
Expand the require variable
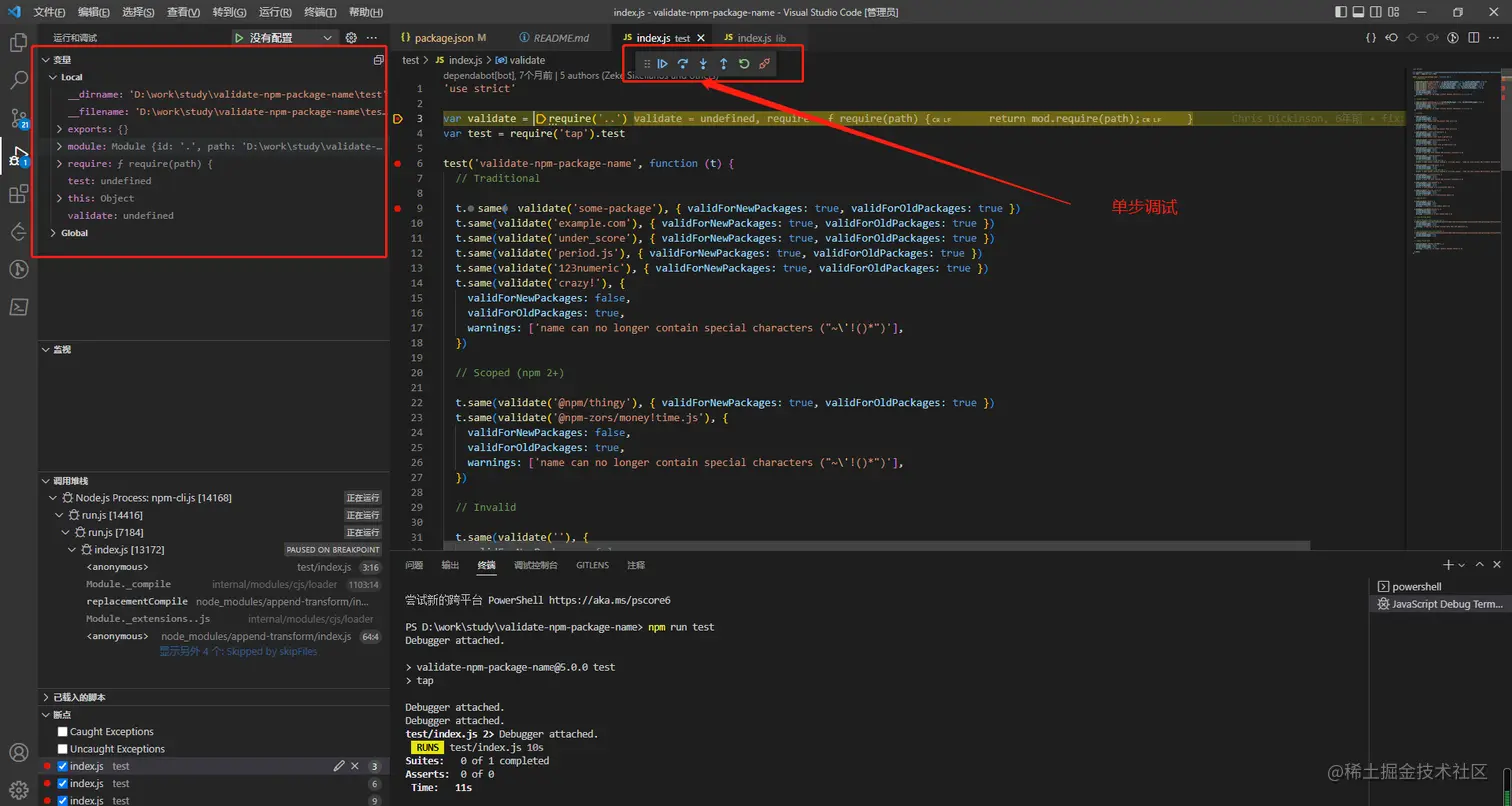point(59,163)
